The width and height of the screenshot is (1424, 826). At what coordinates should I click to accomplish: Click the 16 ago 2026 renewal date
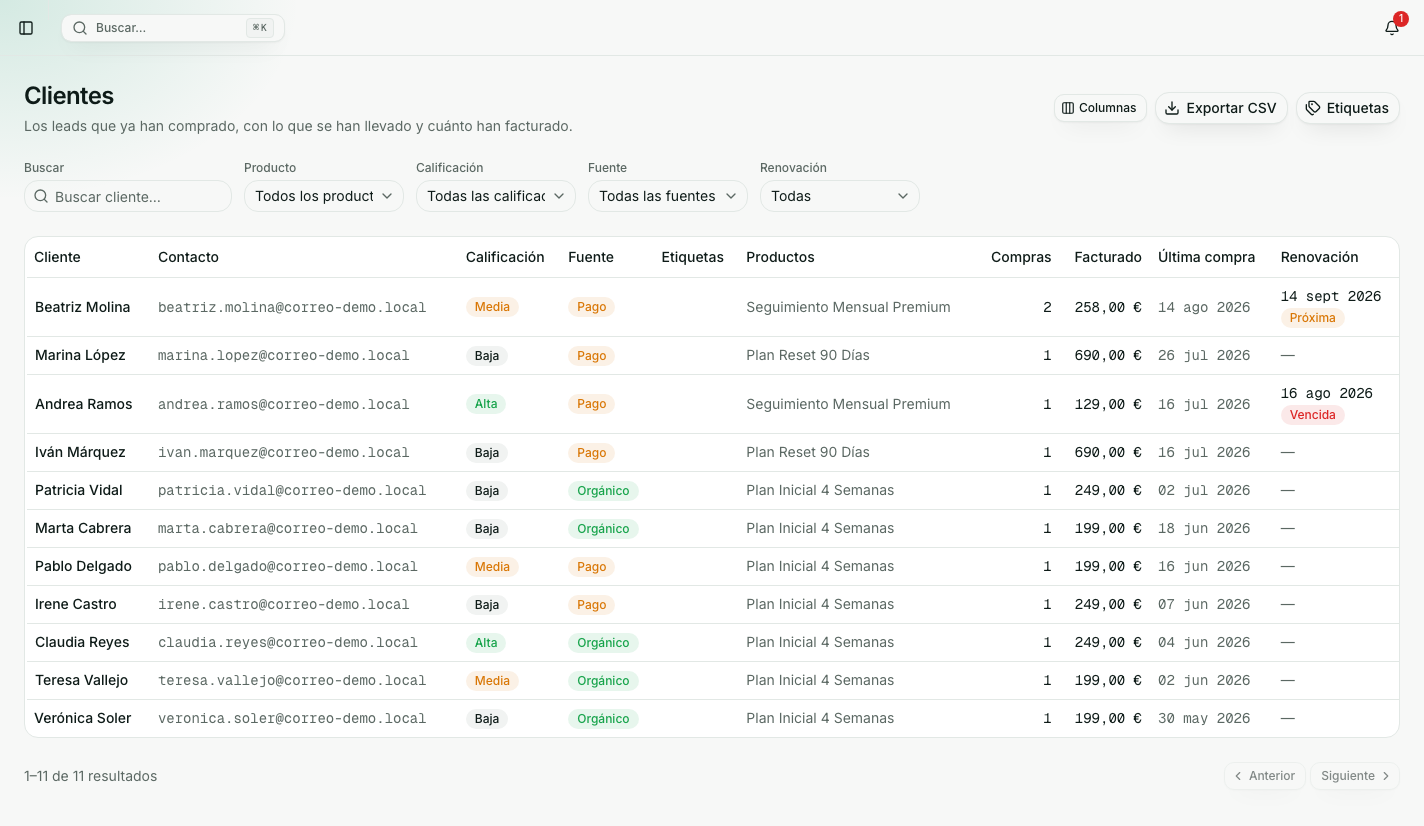tap(1327, 393)
